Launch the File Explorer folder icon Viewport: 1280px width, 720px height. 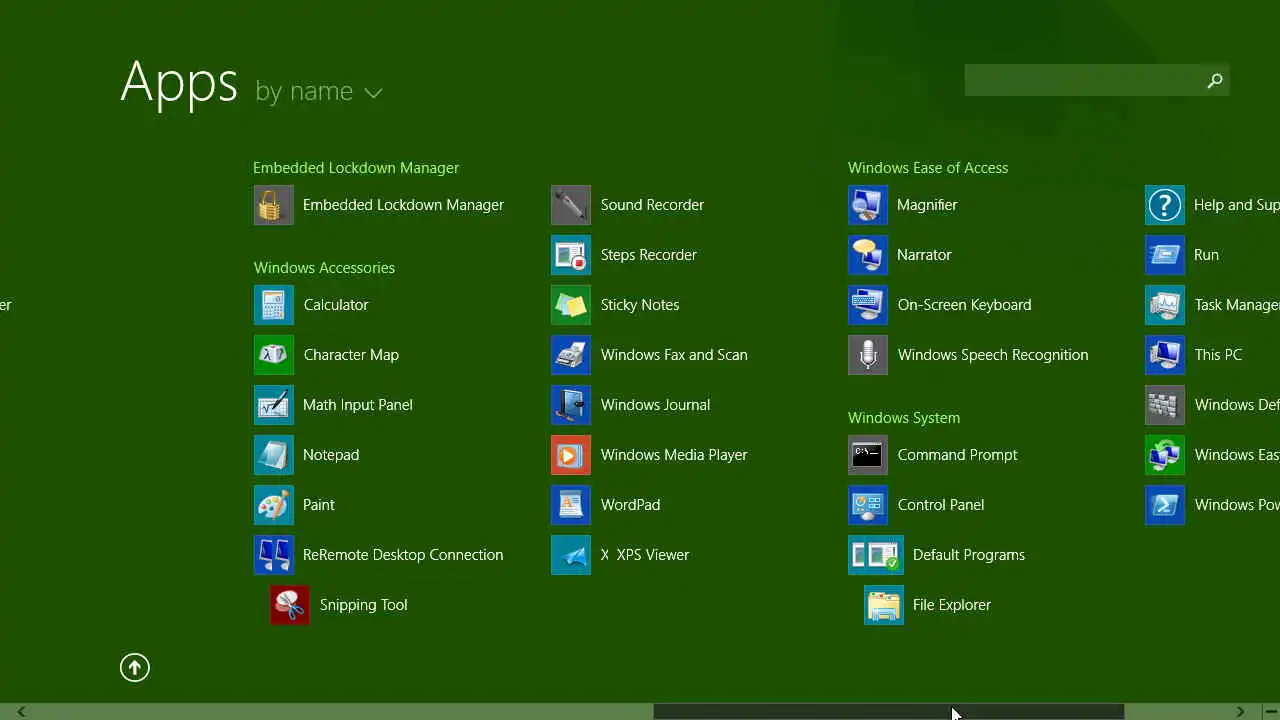point(884,605)
